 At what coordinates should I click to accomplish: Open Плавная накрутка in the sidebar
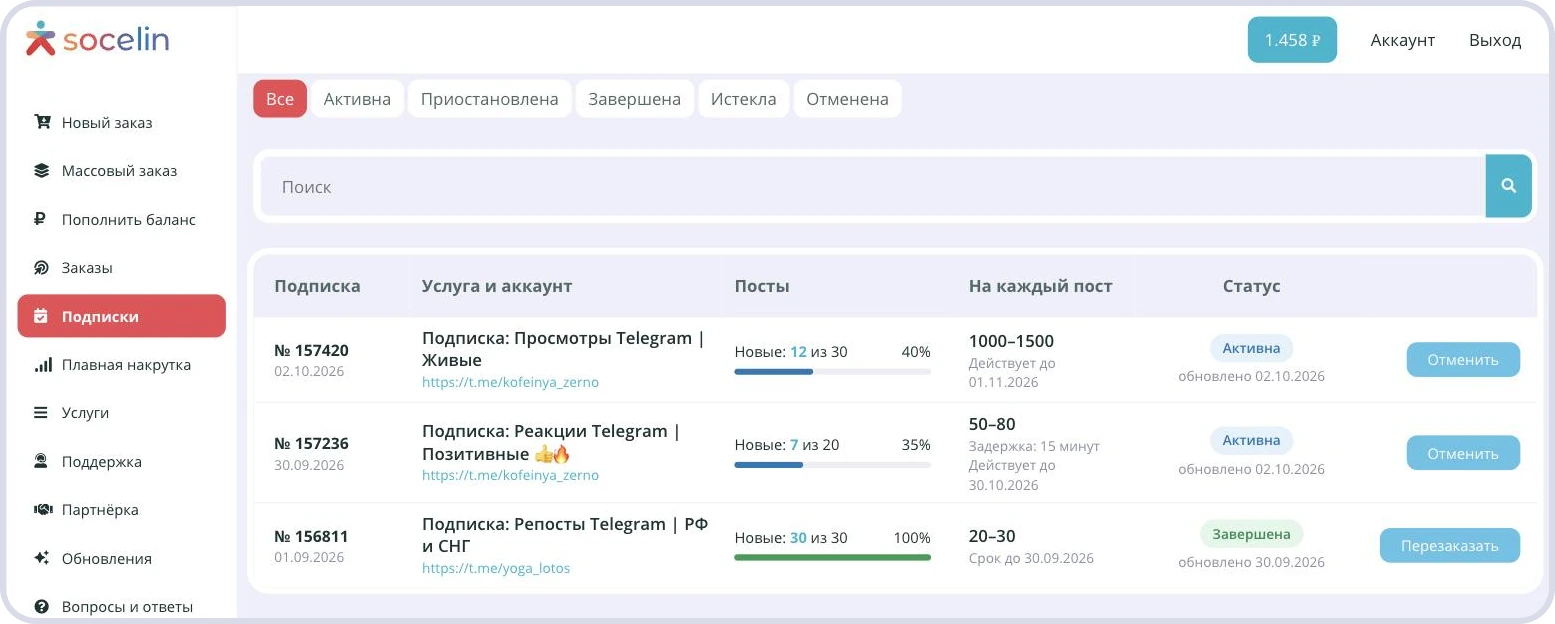(x=122, y=365)
